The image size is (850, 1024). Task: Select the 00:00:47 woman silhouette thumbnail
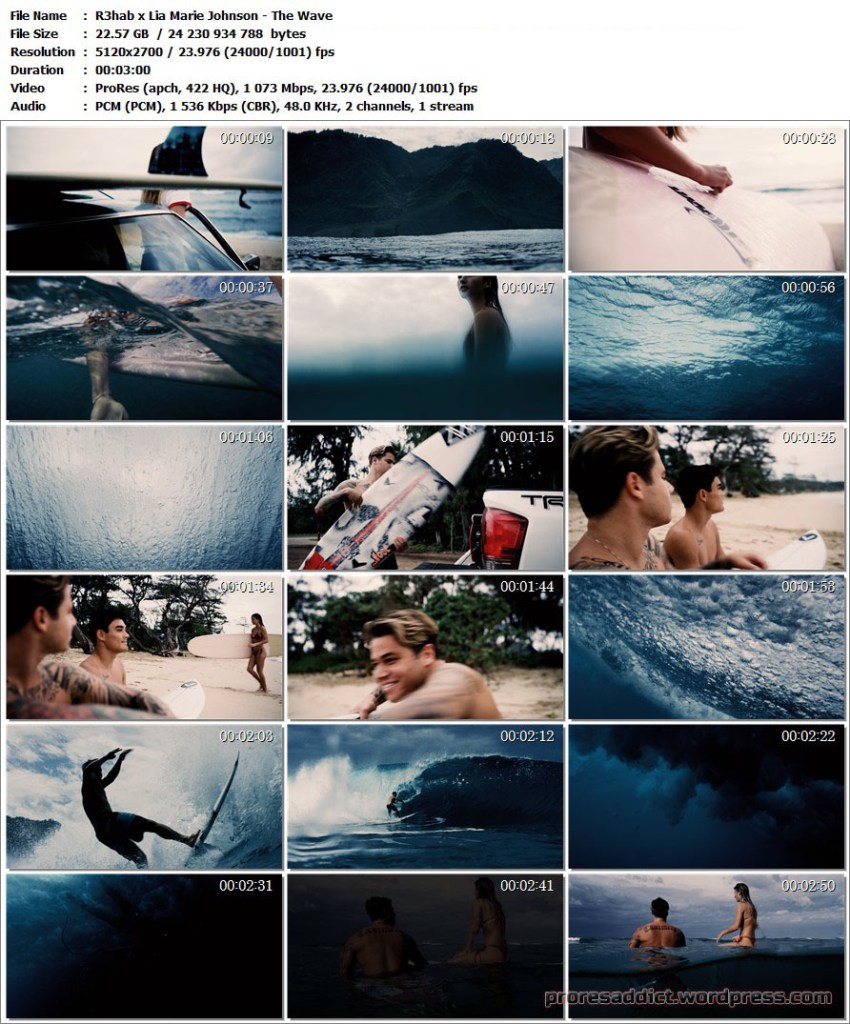[x=425, y=347]
